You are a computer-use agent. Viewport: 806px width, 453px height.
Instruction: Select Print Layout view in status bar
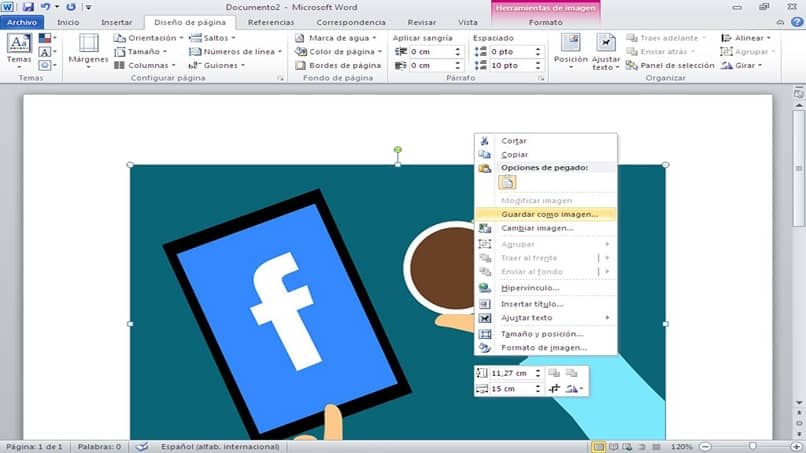coord(598,447)
